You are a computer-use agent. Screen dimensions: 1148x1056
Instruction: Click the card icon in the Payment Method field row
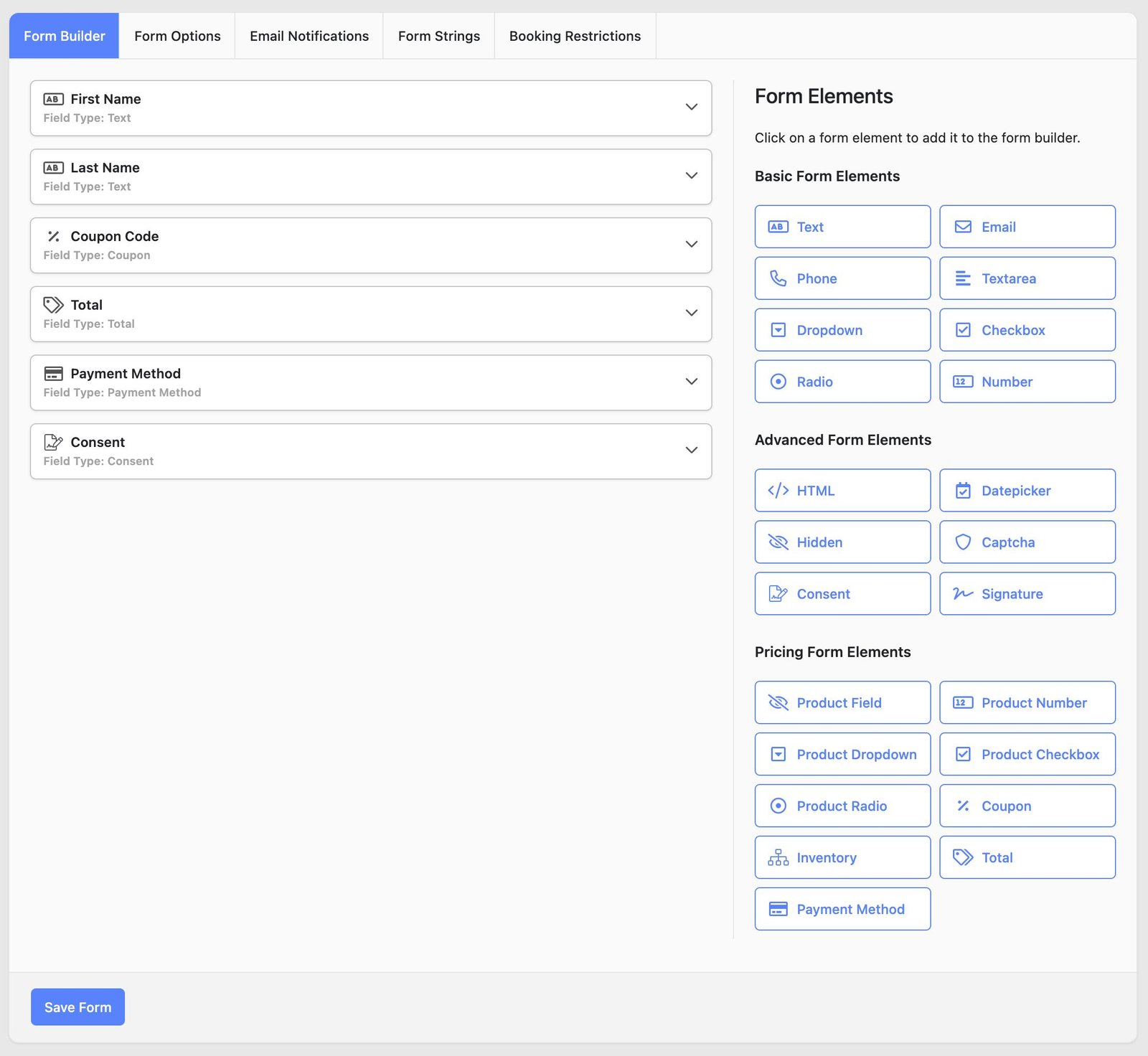[53, 374]
